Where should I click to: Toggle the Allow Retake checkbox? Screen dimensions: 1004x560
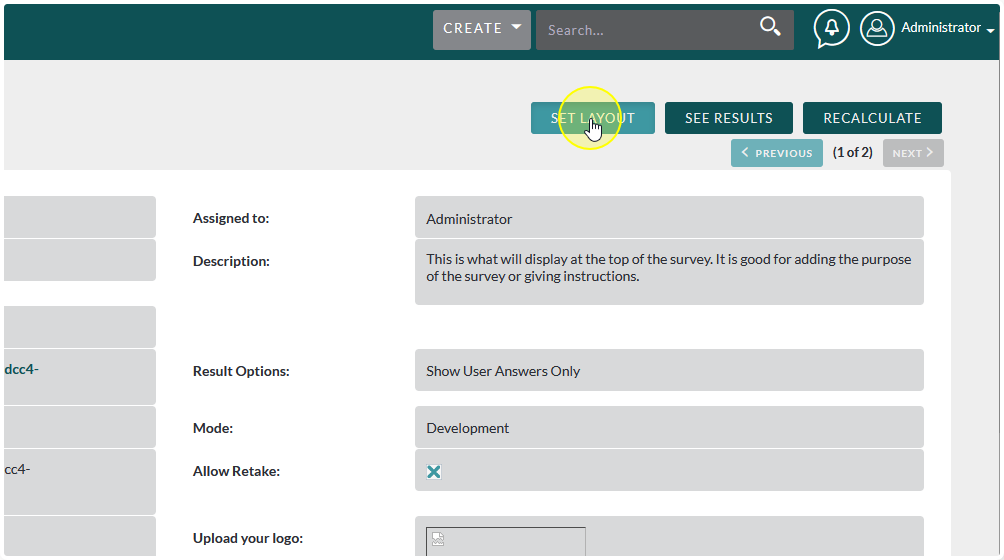click(x=434, y=471)
